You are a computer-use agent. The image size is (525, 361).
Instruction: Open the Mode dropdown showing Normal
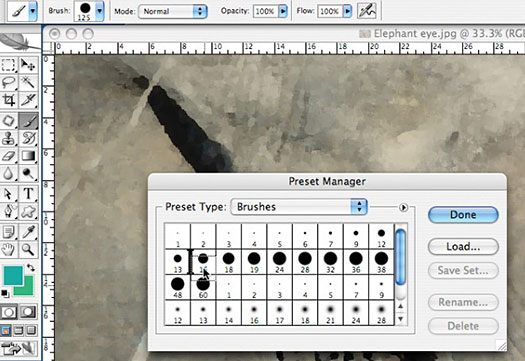pyautogui.click(x=173, y=11)
